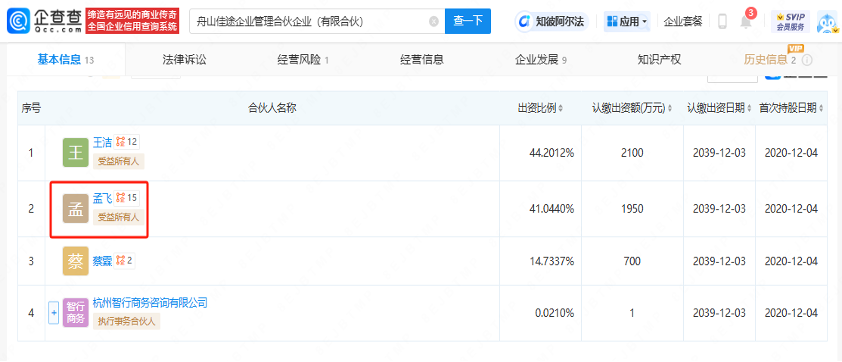Click the SVIP member service badge
This screenshot has height=362, width=842.
pyautogui.click(x=790, y=21)
